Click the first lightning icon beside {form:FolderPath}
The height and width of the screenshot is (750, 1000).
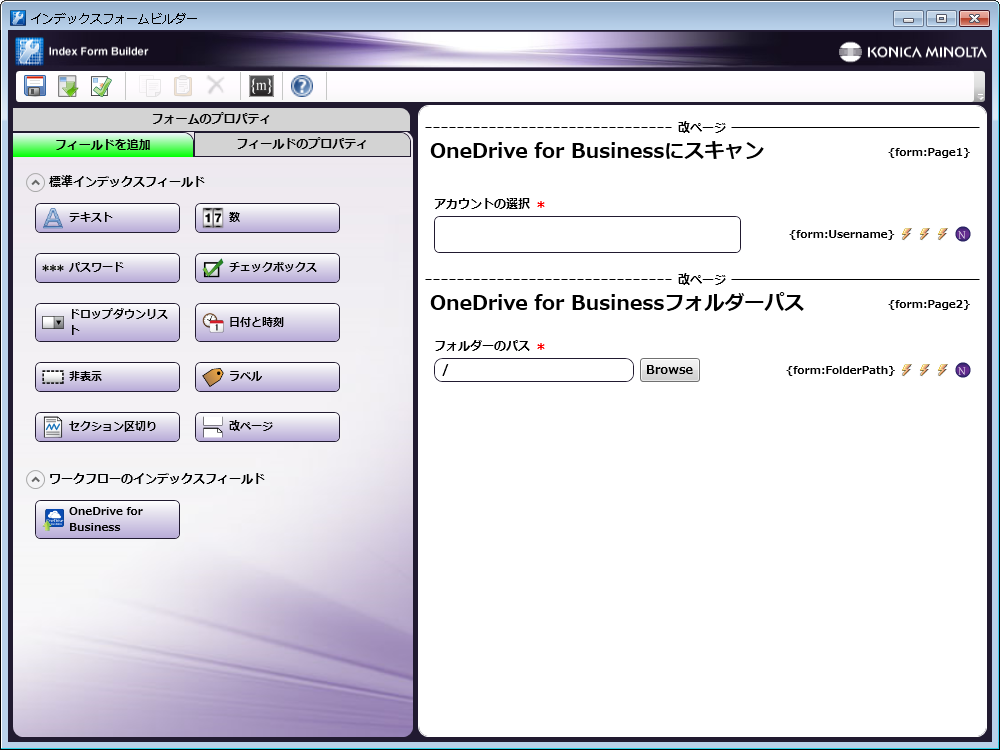906,370
